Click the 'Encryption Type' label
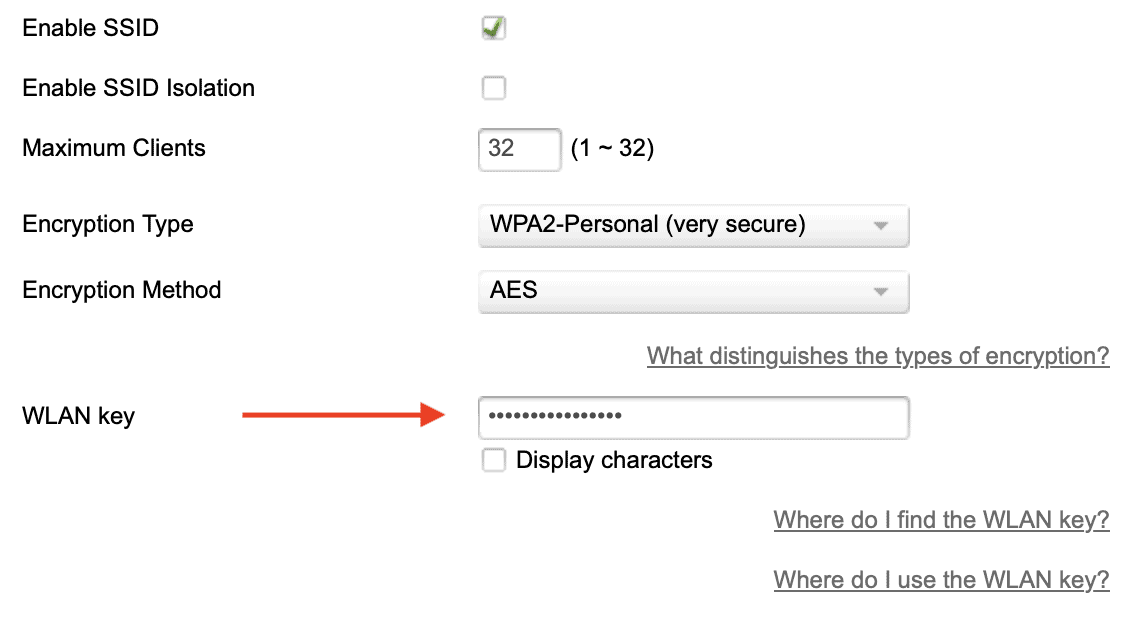Screen dimensions: 1136x634 click(x=108, y=224)
